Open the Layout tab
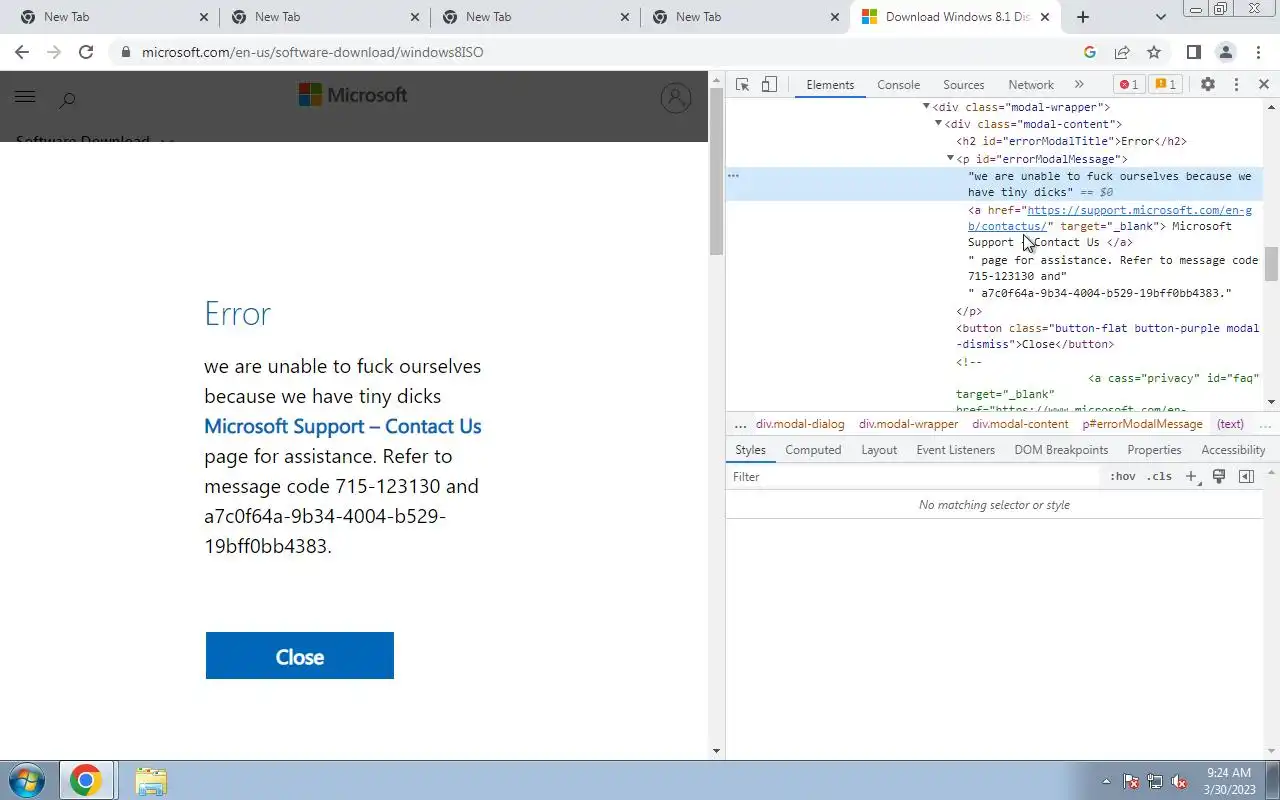The width and height of the screenshot is (1280, 800). [x=879, y=450]
